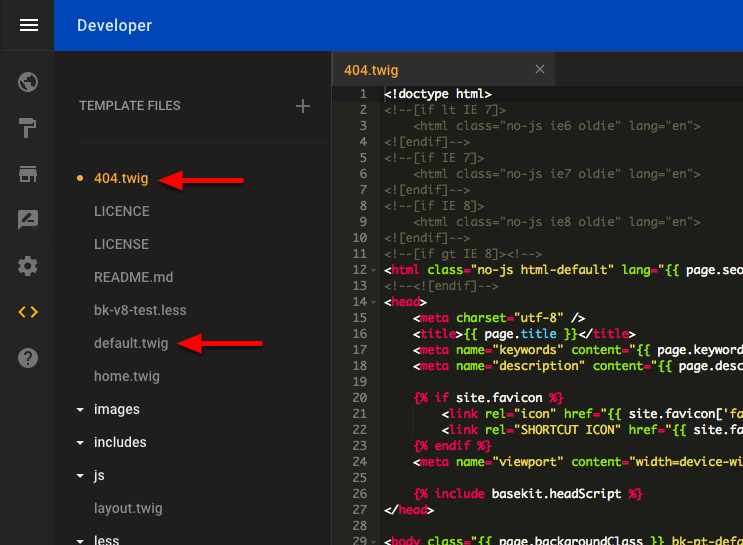
Task: Open the LICENCE file
Action: [x=122, y=211]
